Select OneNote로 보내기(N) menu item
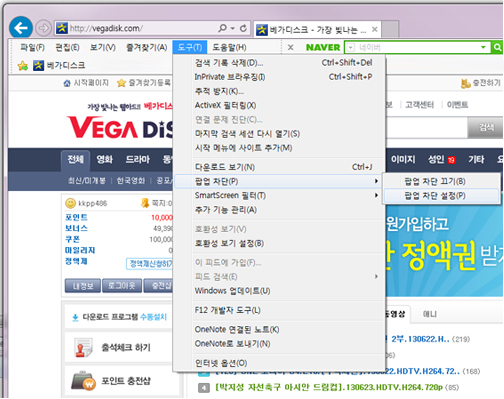Image resolution: width=504 pixels, height=399 pixels. click(x=279, y=344)
